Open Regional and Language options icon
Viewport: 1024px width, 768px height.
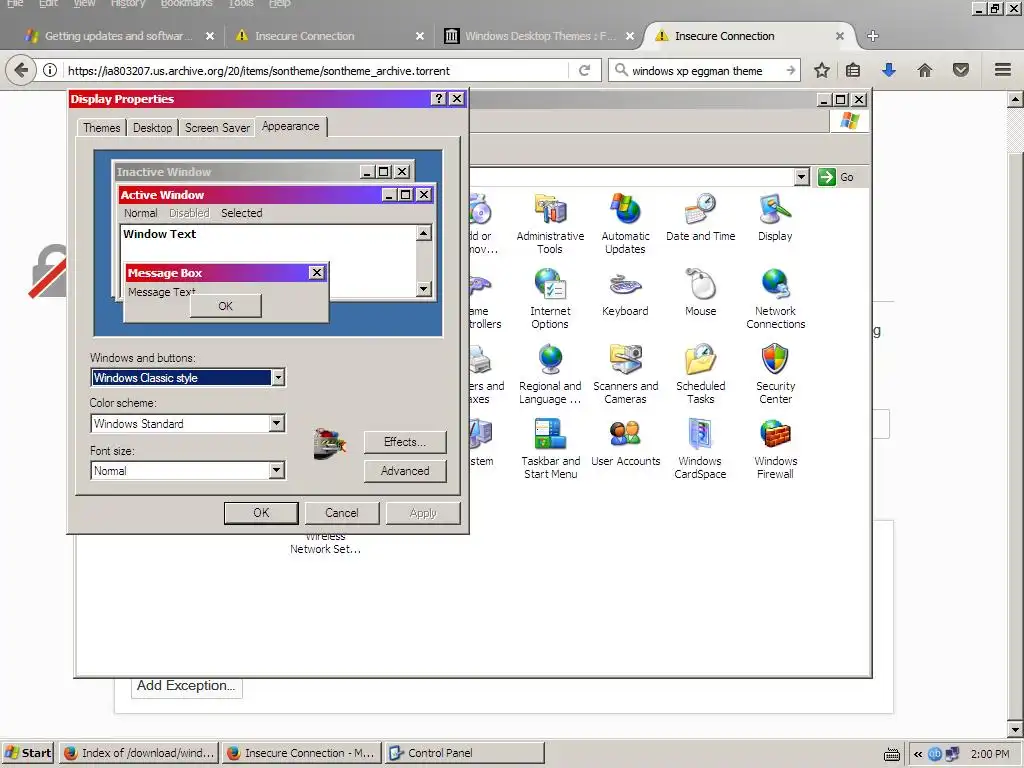[x=550, y=373]
